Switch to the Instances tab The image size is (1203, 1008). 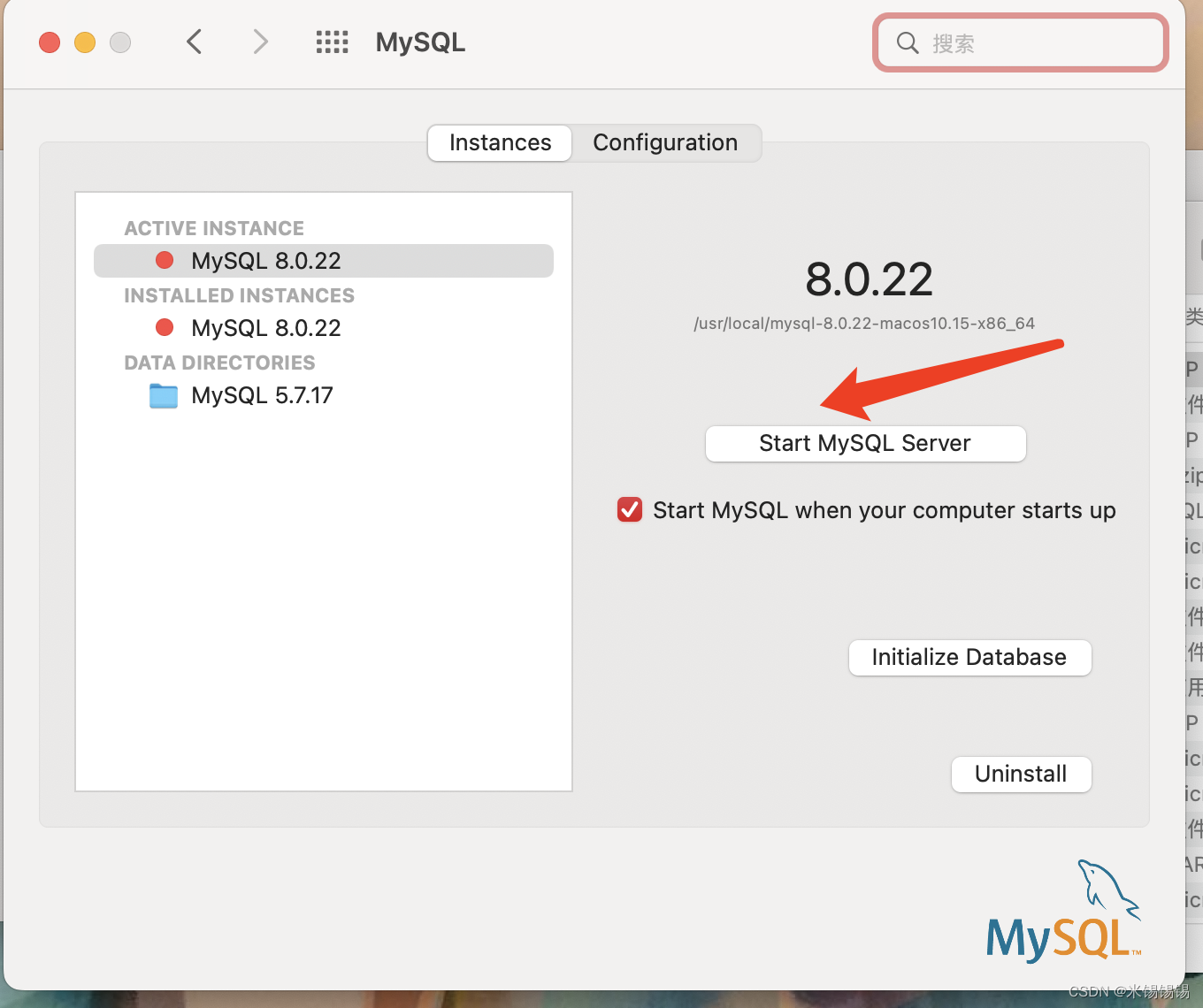(499, 142)
